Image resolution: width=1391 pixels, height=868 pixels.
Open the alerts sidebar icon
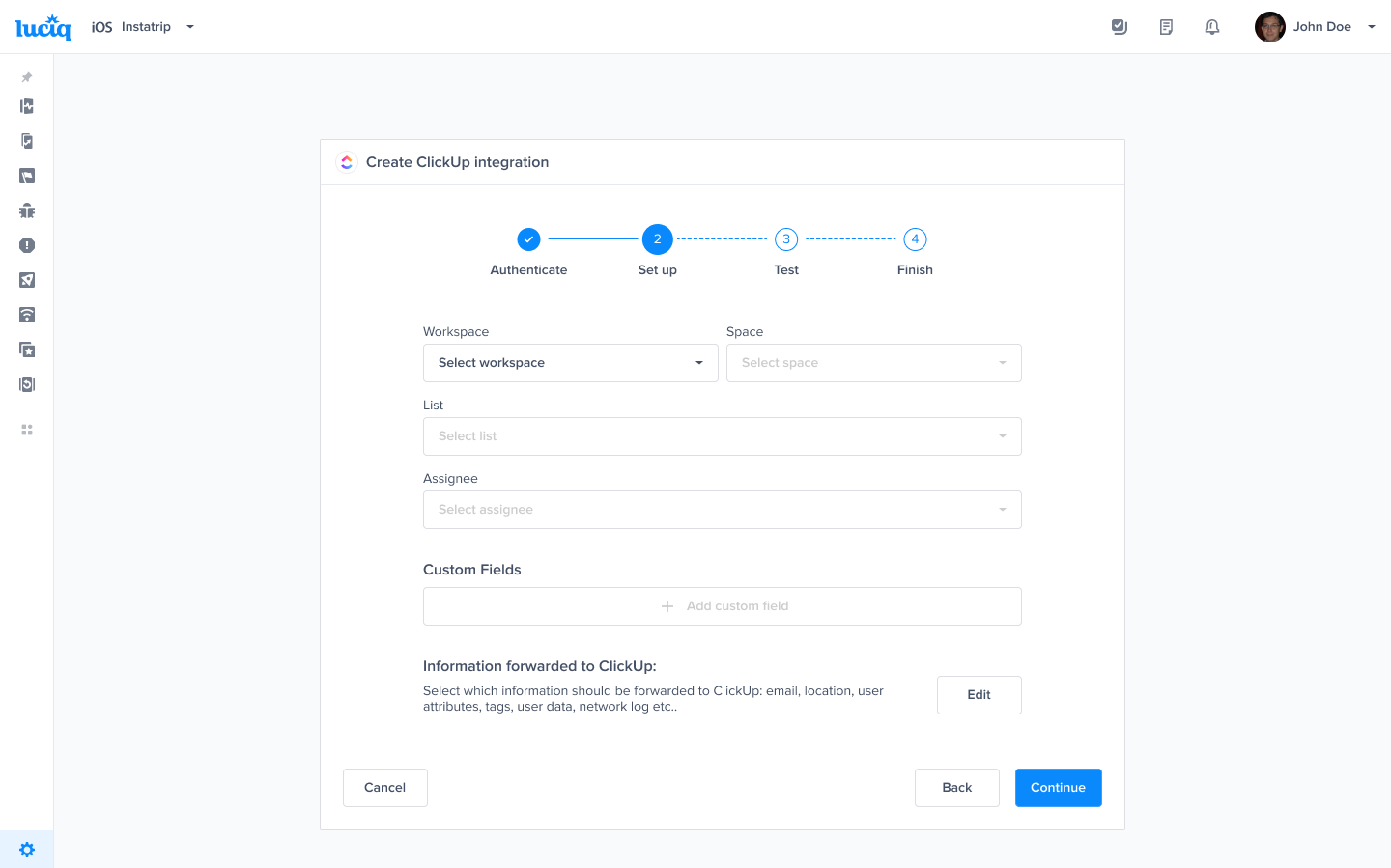pyautogui.click(x=26, y=245)
